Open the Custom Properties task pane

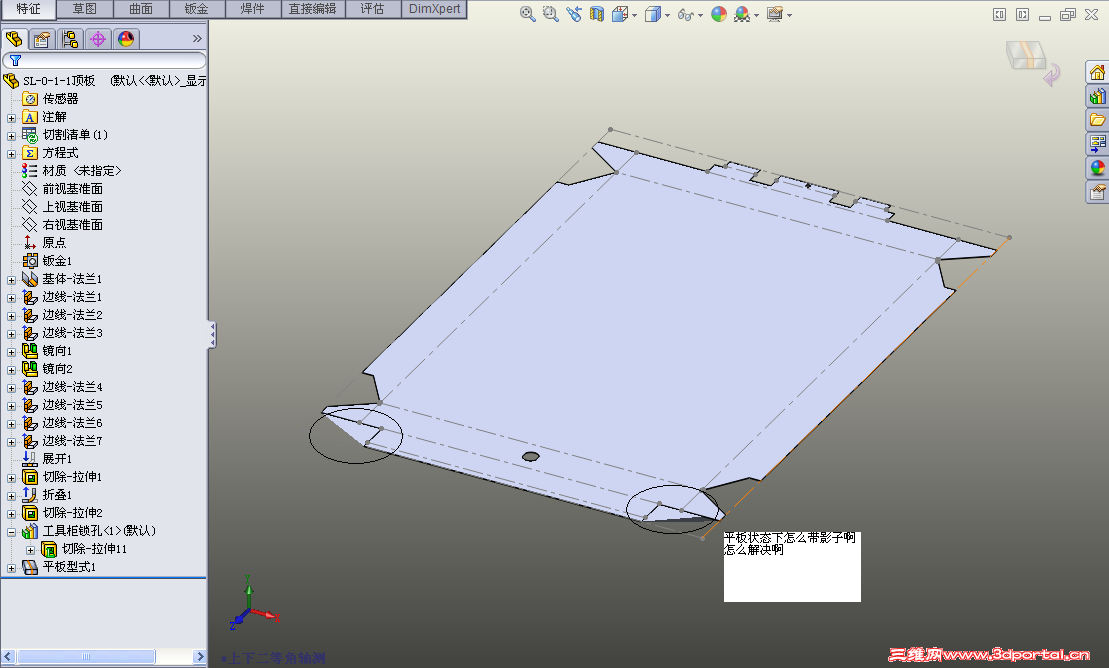(x=1097, y=192)
